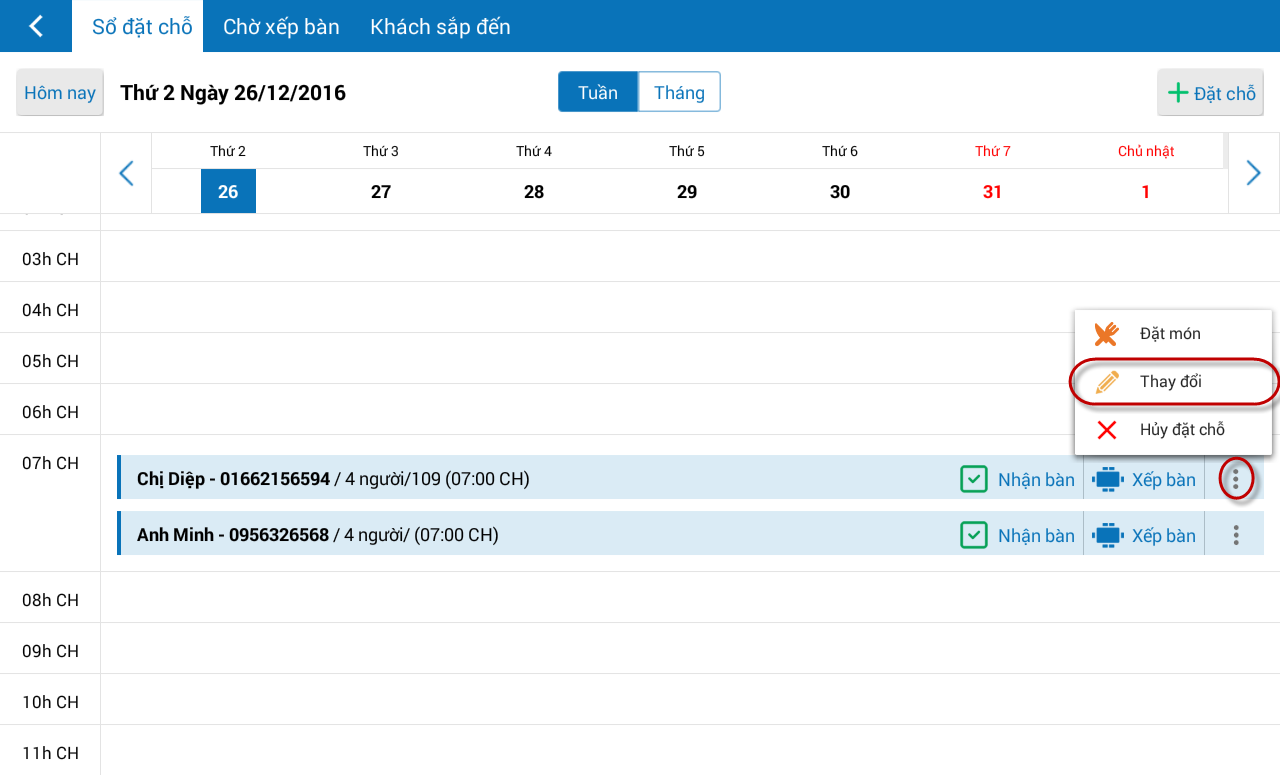This screenshot has width=1280, height=775.
Task: Click Nhận bàn for Anh Minh booking
Action: pyautogui.click(x=1018, y=536)
